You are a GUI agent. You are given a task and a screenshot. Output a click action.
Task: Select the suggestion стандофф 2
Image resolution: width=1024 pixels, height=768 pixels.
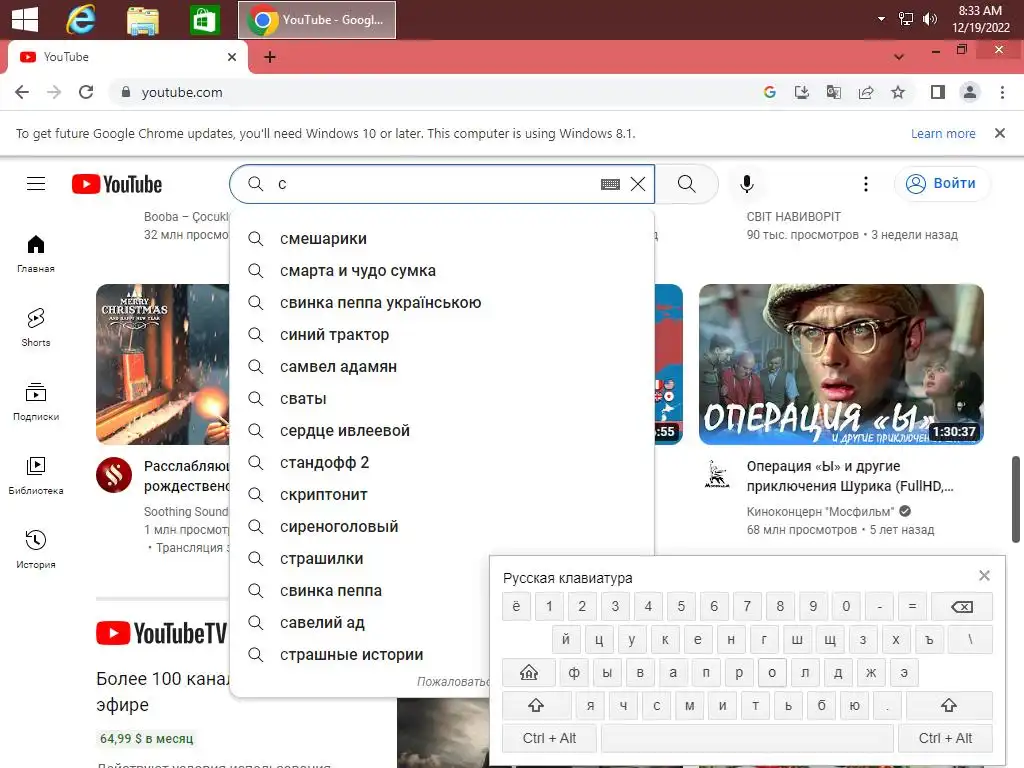point(442,463)
